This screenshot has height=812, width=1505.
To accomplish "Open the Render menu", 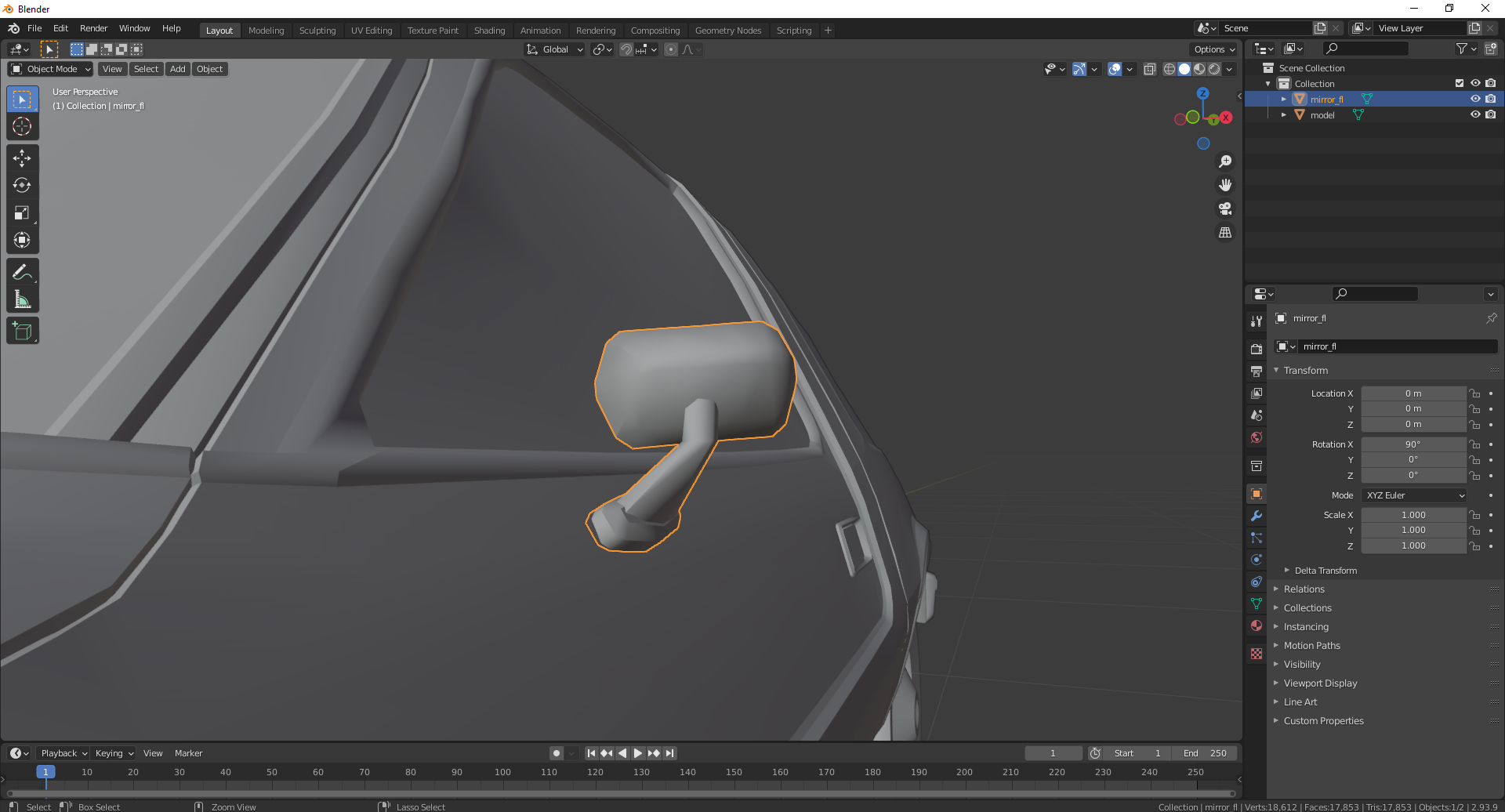I will tap(93, 28).
